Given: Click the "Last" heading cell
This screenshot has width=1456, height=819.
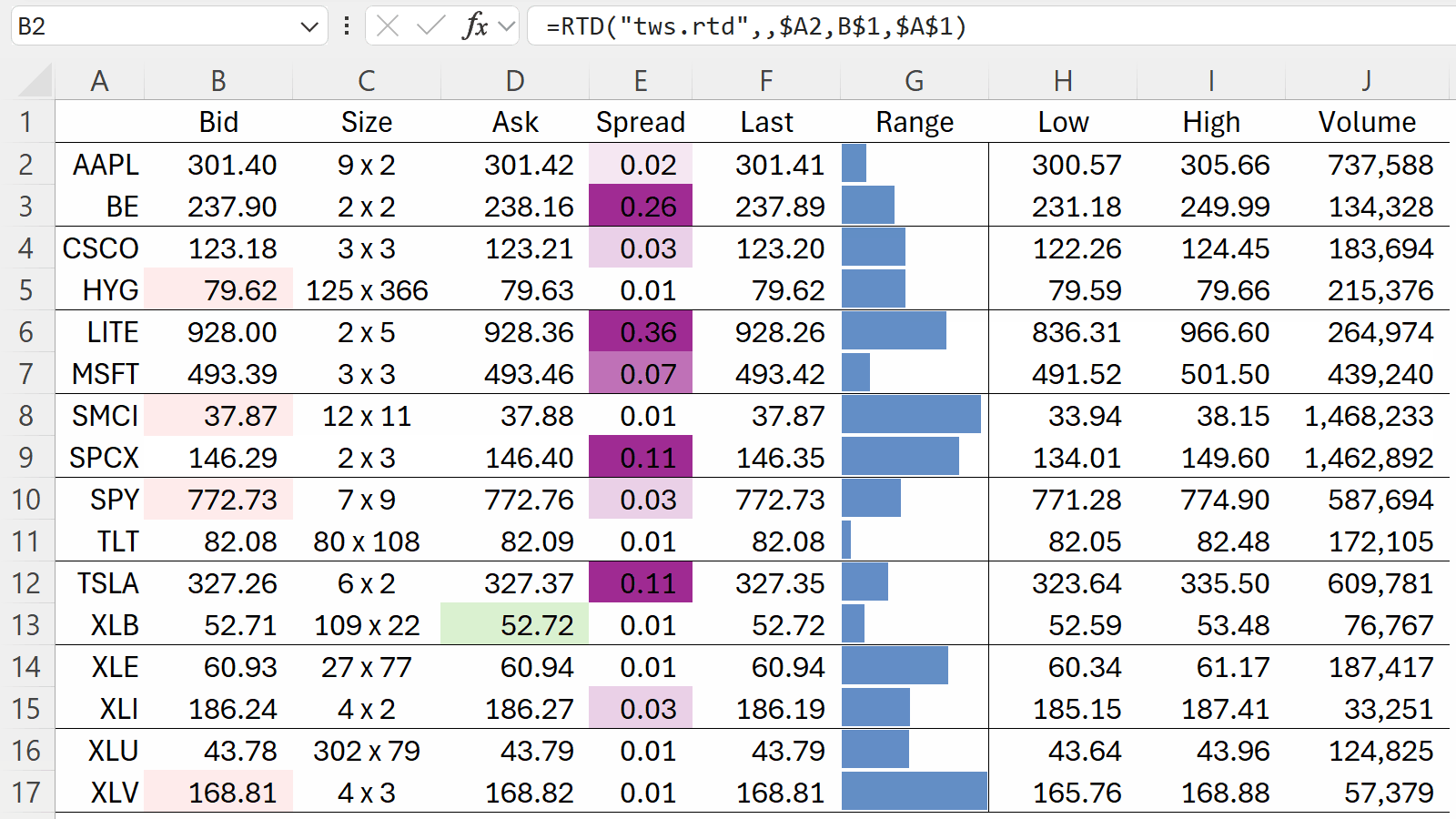Looking at the screenshot, I should click(x=766, y=122).
